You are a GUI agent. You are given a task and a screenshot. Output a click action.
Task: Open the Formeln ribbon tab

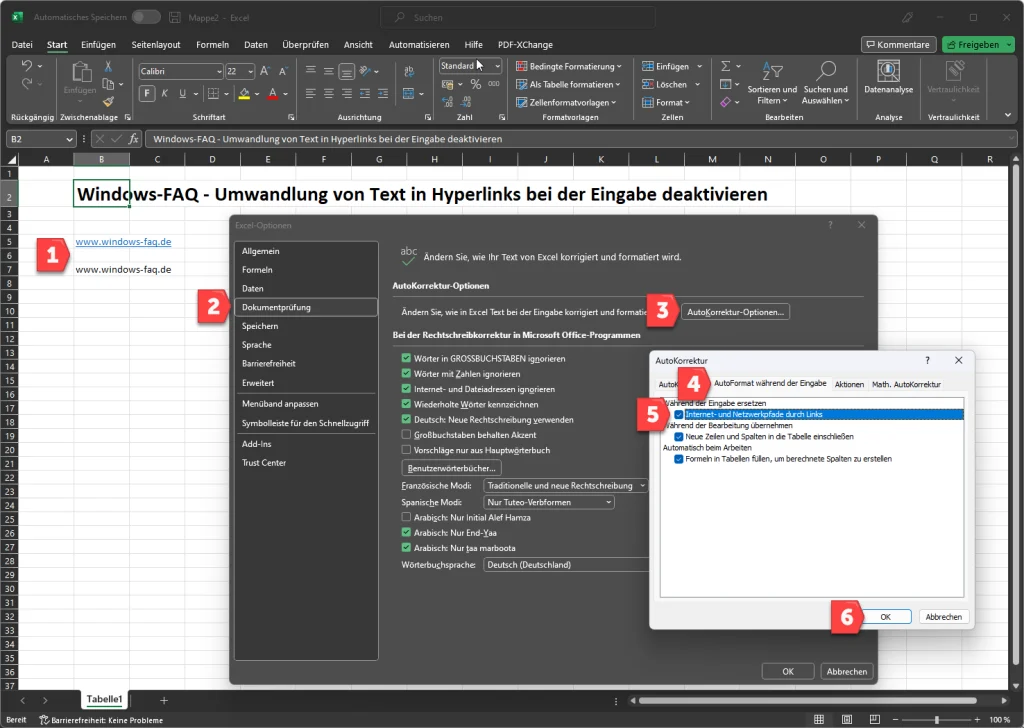click(212, 44)
